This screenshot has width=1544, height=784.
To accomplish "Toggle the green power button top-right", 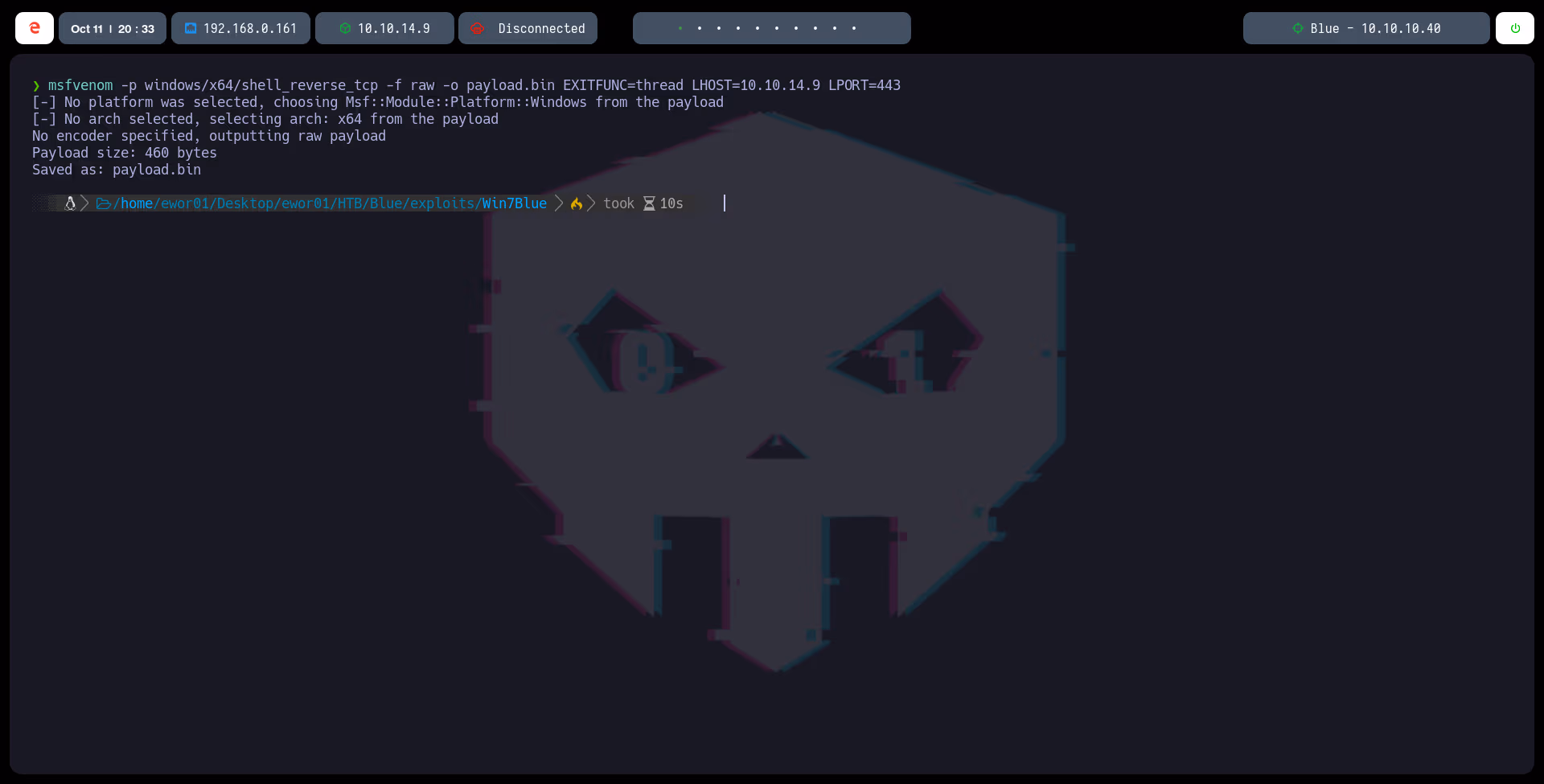I will pos(1516,28).
